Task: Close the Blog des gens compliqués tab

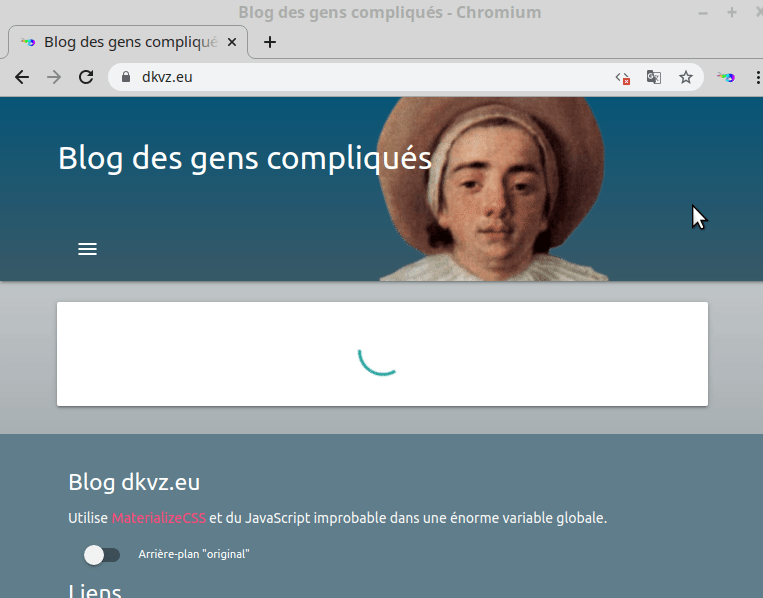Action: click(x=233, y=42)
